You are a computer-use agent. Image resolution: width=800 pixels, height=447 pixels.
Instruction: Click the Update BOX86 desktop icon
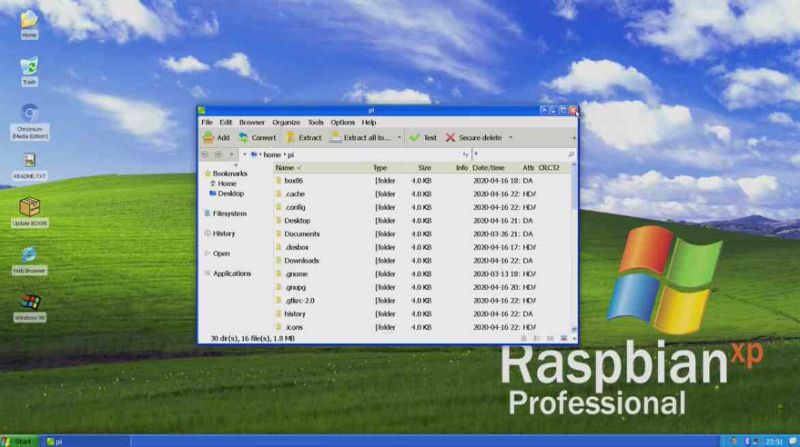(30, 212)
